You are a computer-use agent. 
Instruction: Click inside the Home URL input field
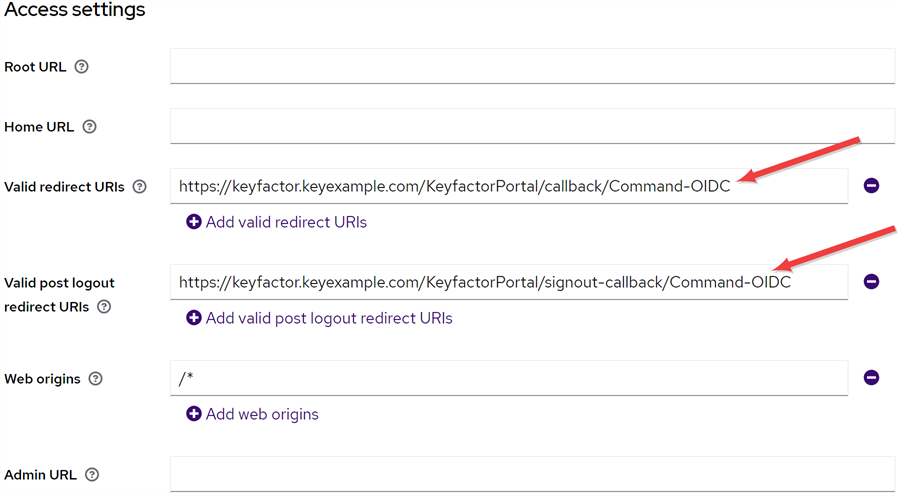tap(531, 126)
